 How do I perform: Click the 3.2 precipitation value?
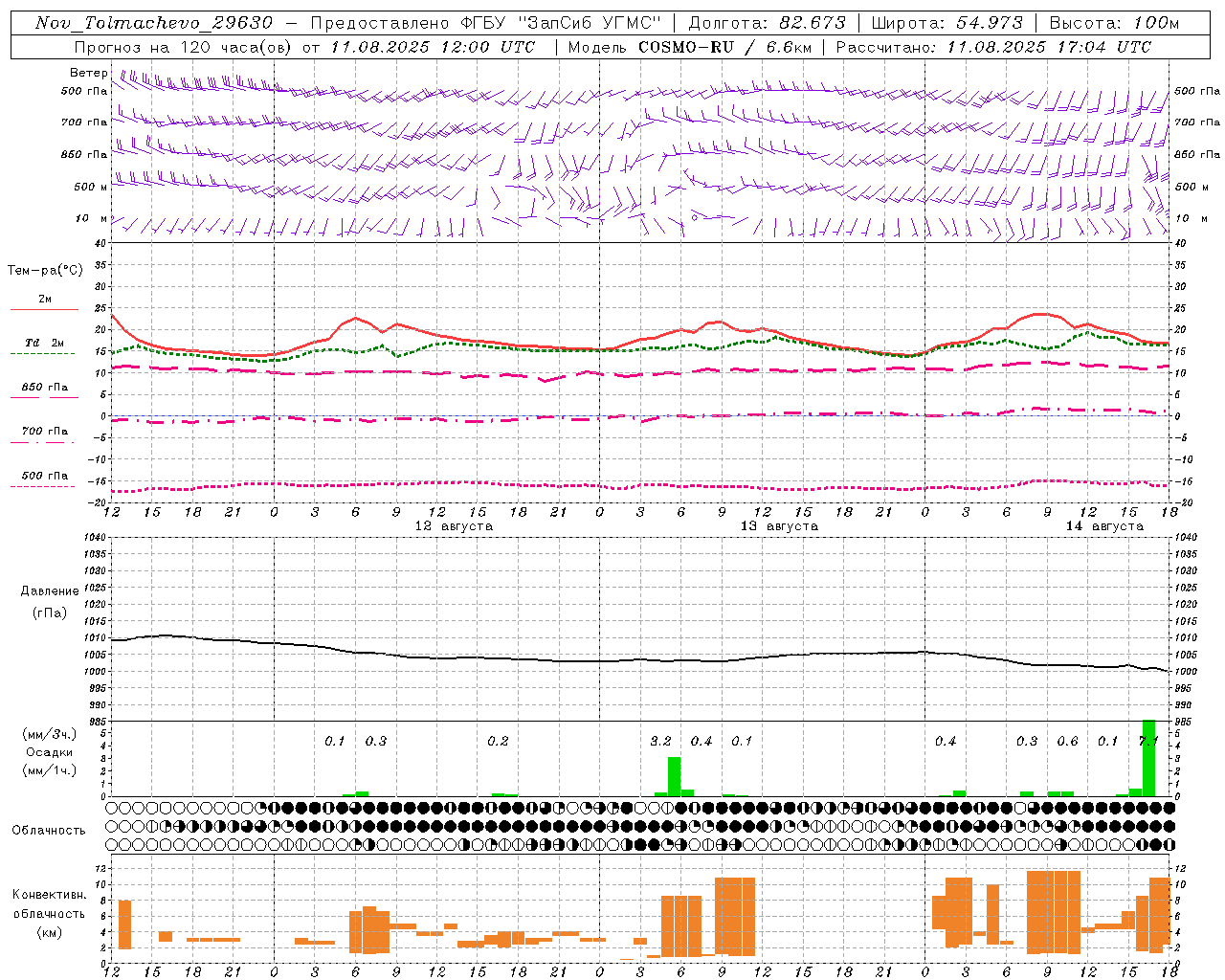point(660,741)
